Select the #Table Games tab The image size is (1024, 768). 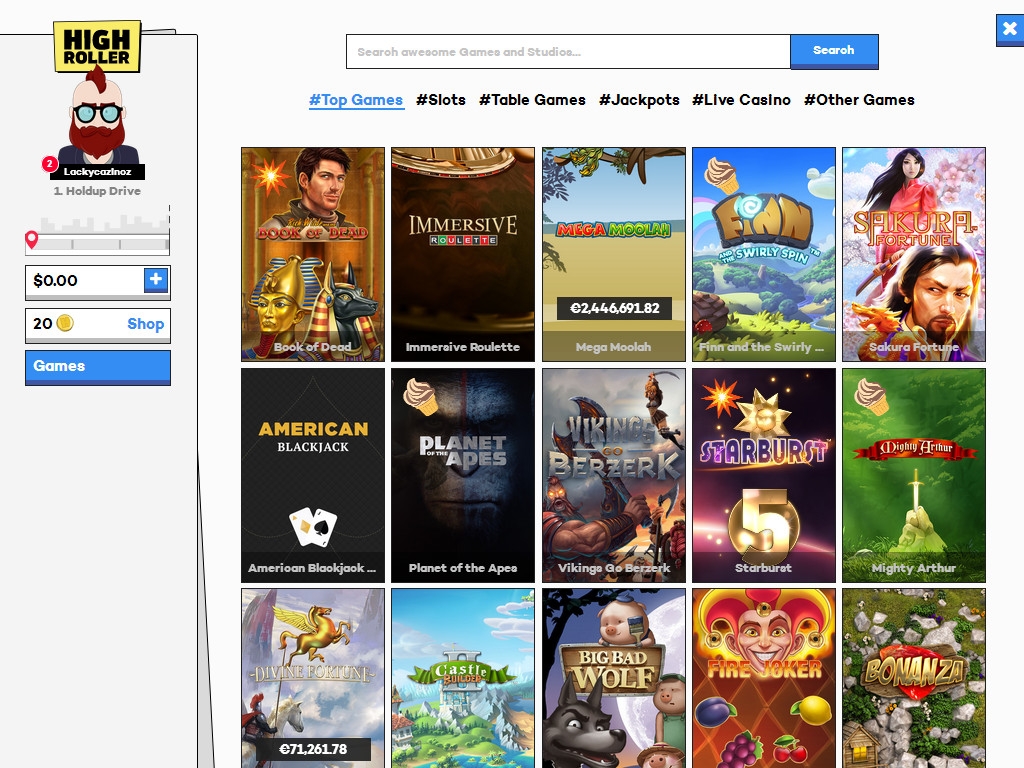532,100
